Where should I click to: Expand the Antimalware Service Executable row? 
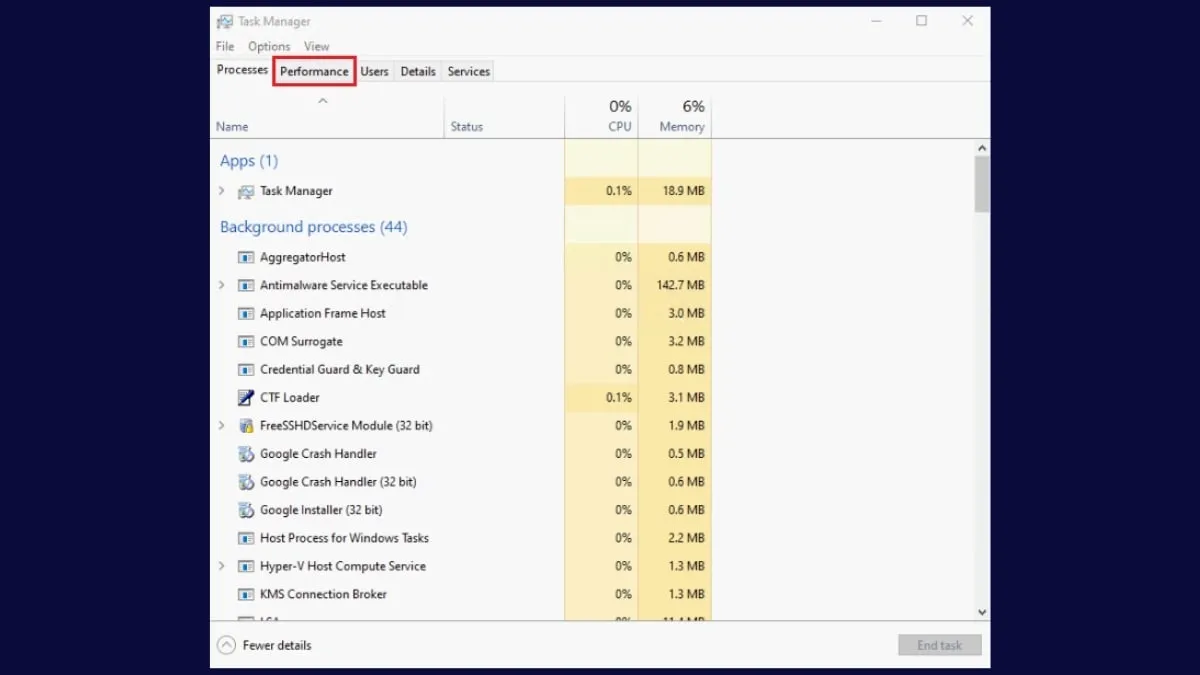(221, 285)
